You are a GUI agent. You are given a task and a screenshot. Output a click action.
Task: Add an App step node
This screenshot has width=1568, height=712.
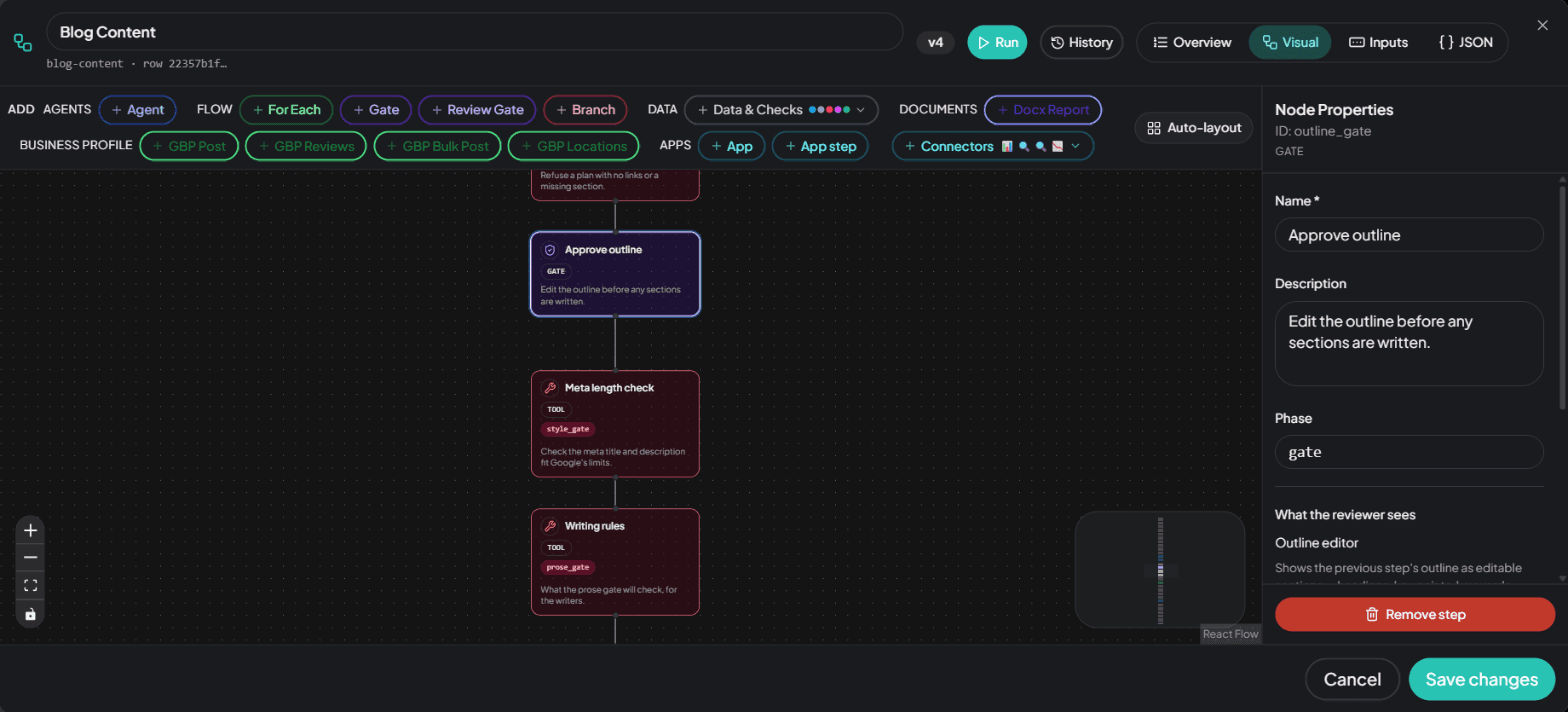click(x=820, y=146)
